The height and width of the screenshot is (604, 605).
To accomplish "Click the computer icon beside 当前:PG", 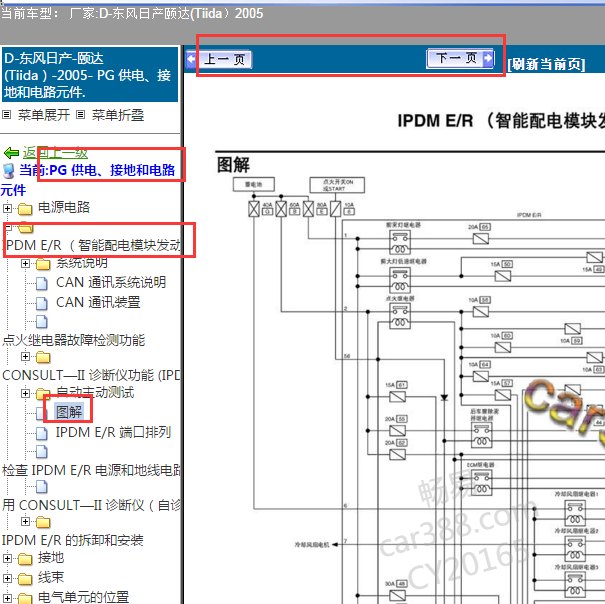I will point(8,171).
